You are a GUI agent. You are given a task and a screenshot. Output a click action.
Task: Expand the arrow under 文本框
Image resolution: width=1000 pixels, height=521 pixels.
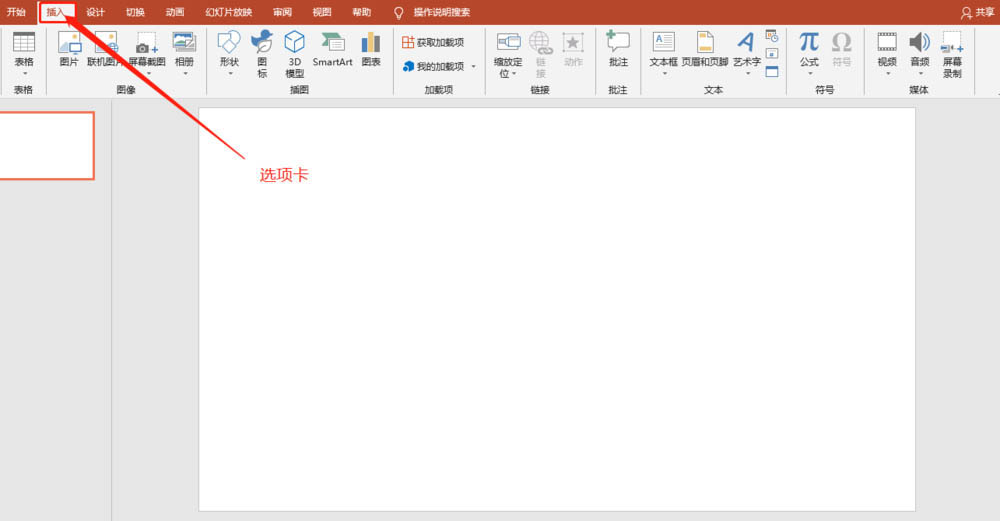664,74
